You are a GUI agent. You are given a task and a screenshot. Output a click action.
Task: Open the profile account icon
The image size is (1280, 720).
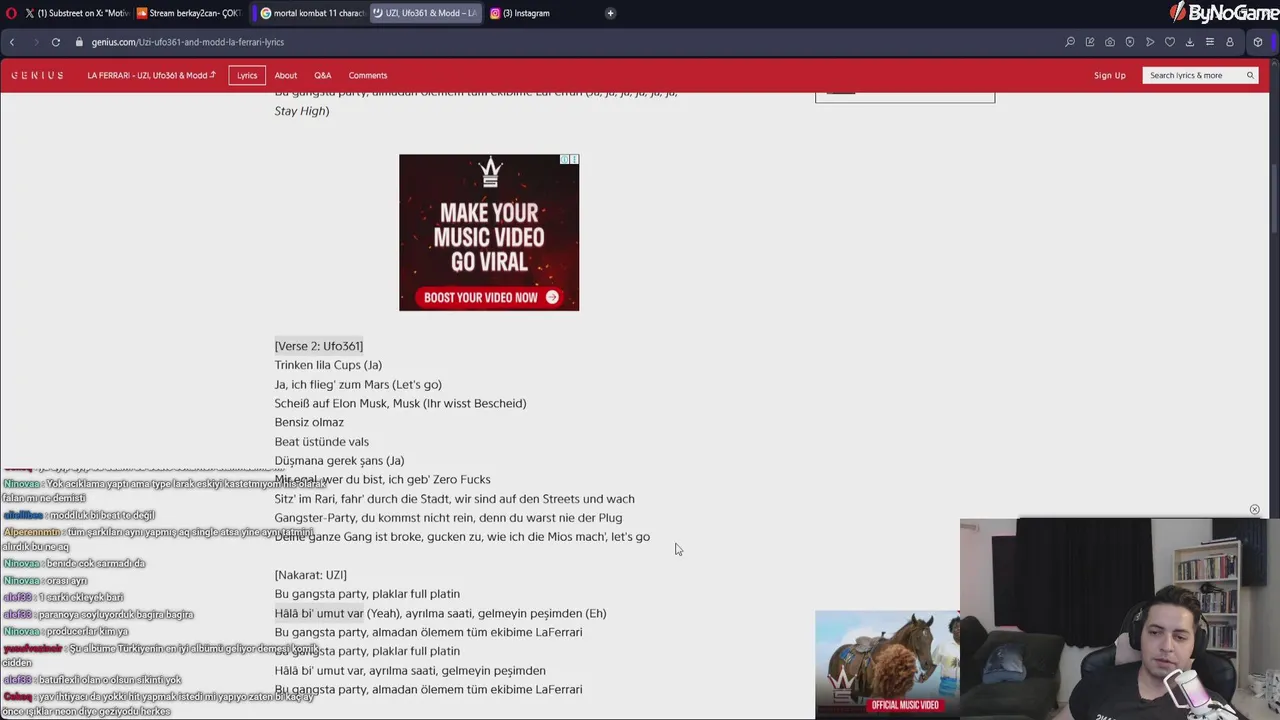(x=1230, y=42)
